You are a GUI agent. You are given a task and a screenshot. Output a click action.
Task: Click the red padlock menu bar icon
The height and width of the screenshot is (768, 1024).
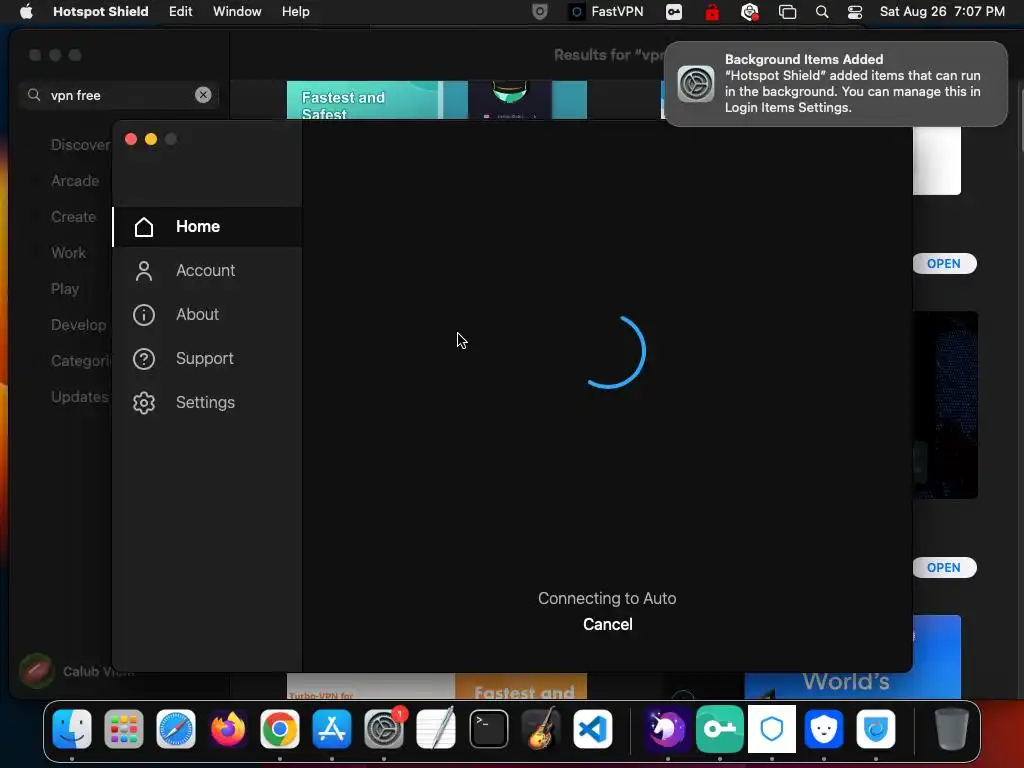(x=712, y=12)
